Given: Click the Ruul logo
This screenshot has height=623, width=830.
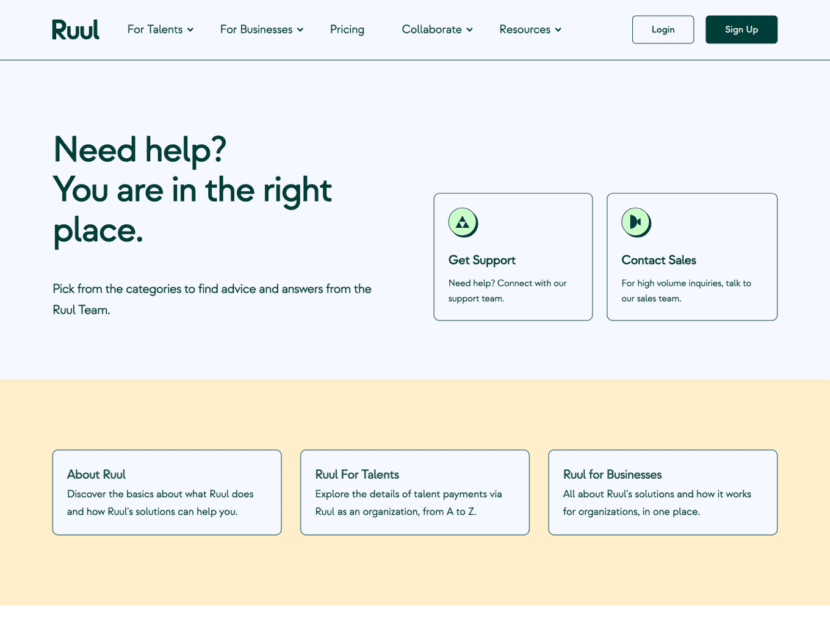Looking at the screenshot, I should (74, 29).
